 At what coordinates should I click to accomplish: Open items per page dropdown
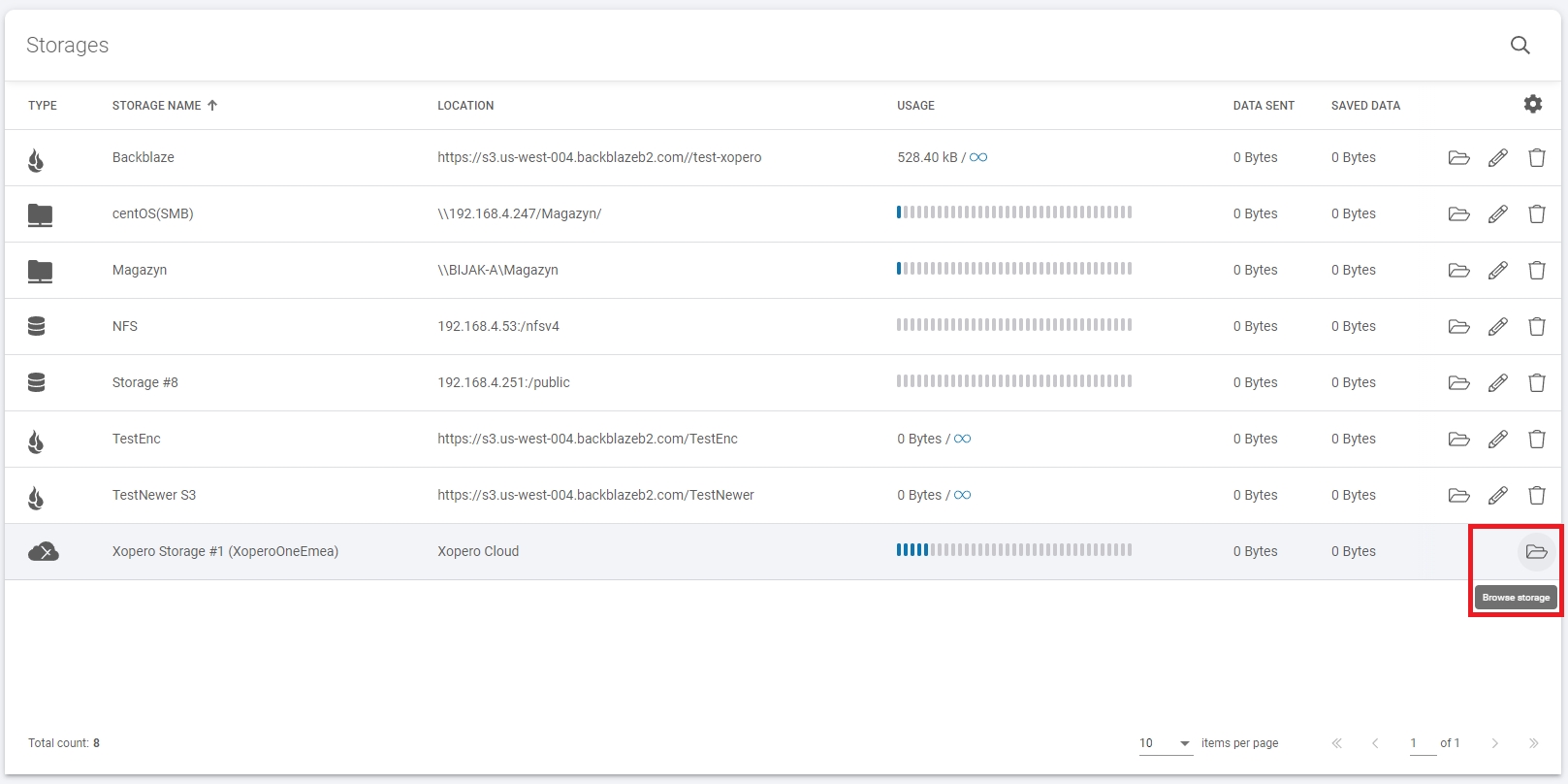1165,743
